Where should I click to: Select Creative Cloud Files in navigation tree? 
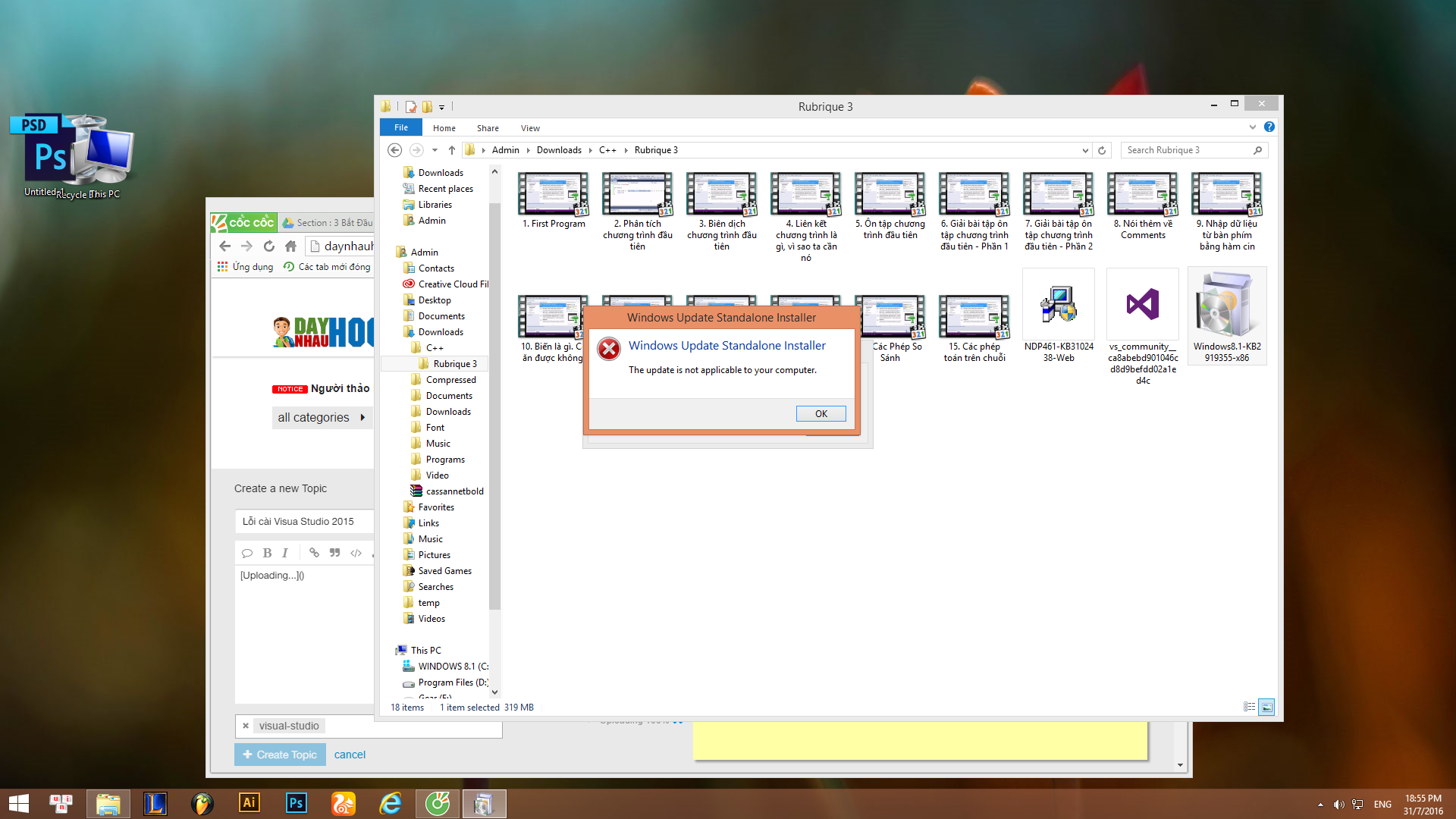(446, 284)
